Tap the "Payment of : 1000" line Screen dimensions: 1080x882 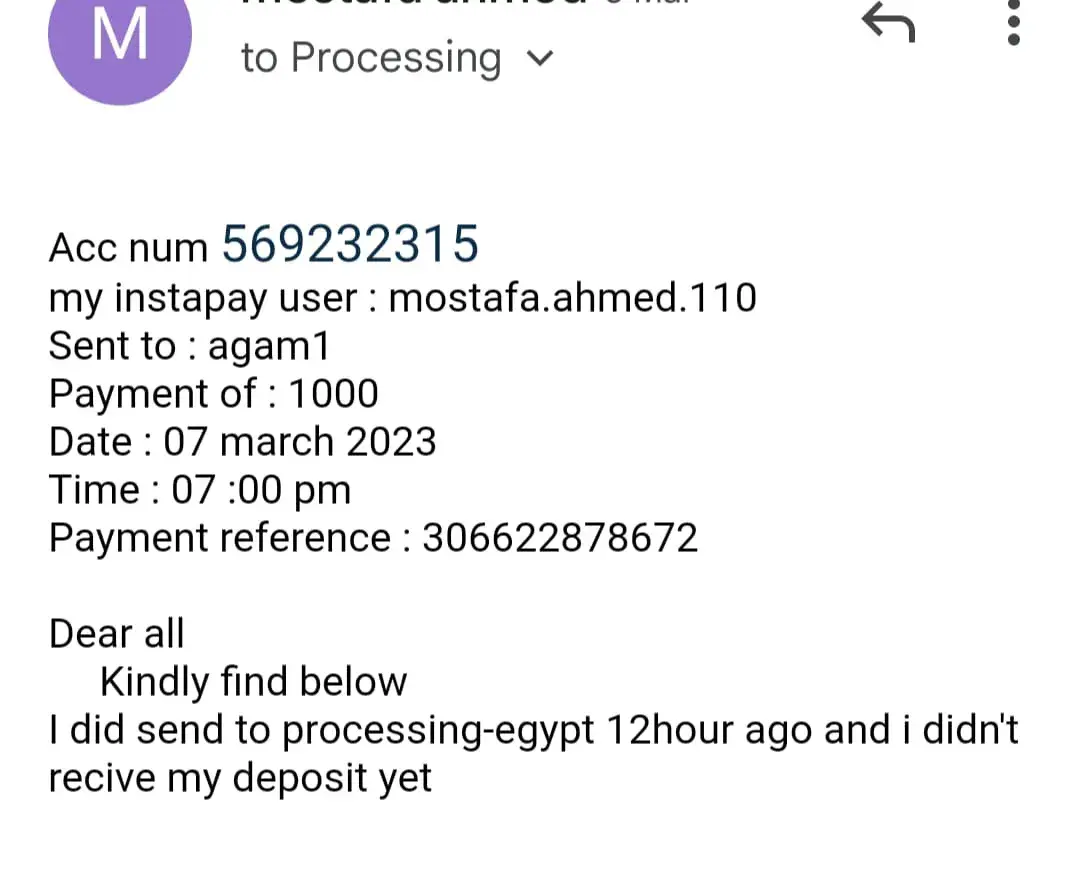tap(213, 394)
